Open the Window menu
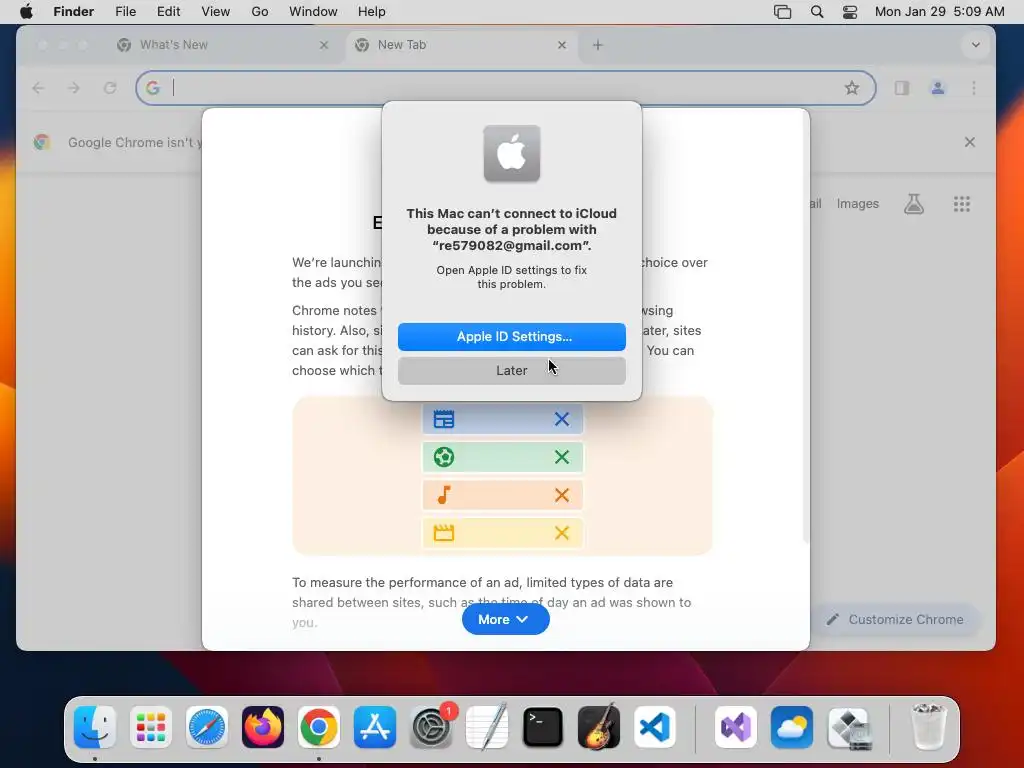 coord(313,12)
